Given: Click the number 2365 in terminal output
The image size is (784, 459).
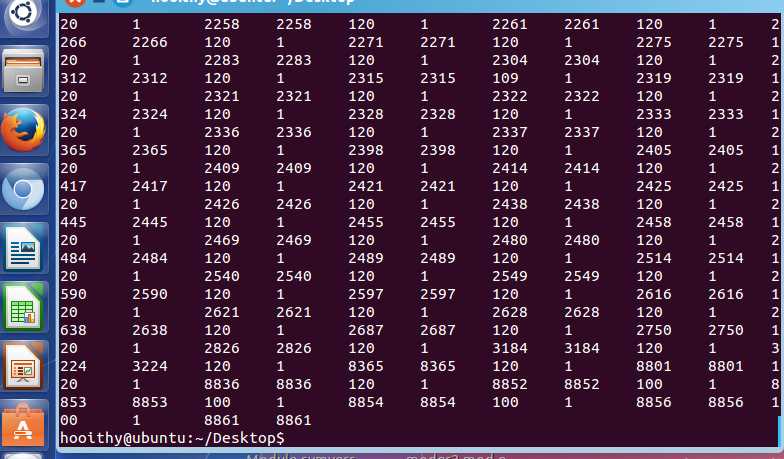Looking at the screenshot, I should (x=150, y=150).
